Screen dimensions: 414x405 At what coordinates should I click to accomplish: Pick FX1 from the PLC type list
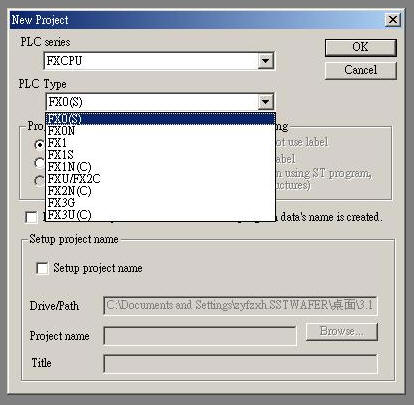click(x=160, y=143)
